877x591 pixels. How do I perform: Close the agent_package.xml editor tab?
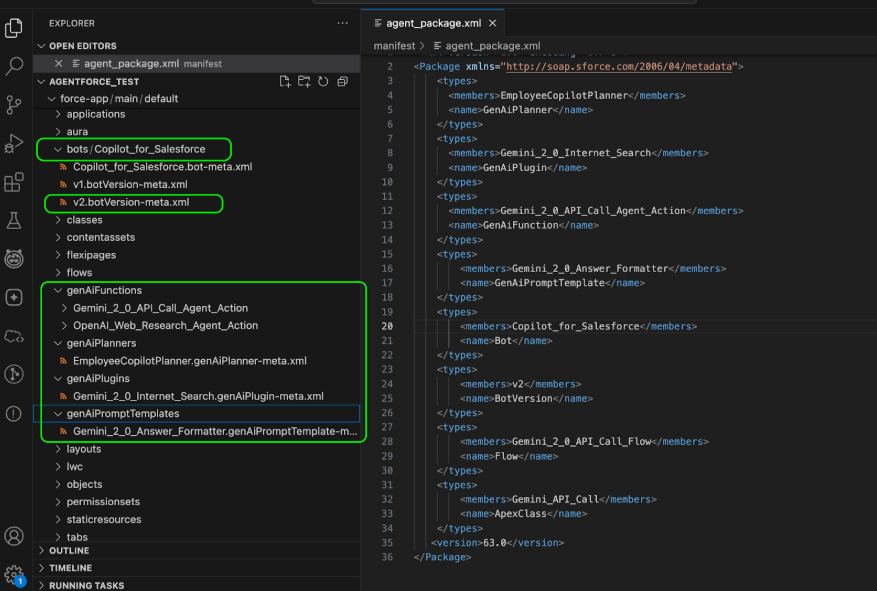(x=492, y=23)
